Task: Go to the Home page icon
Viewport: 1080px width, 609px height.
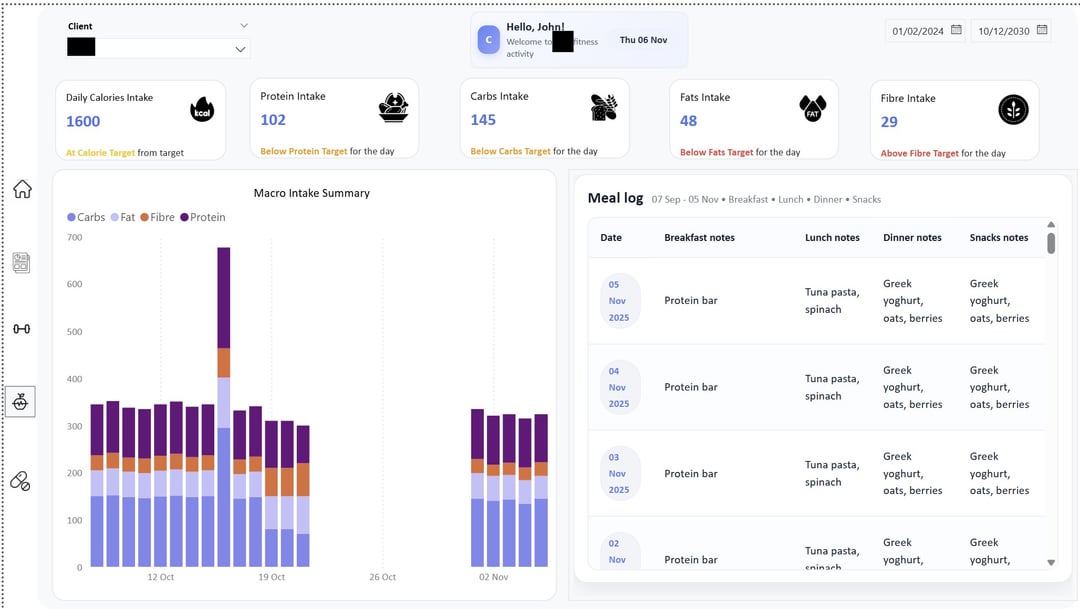Action: click(22, 190)
